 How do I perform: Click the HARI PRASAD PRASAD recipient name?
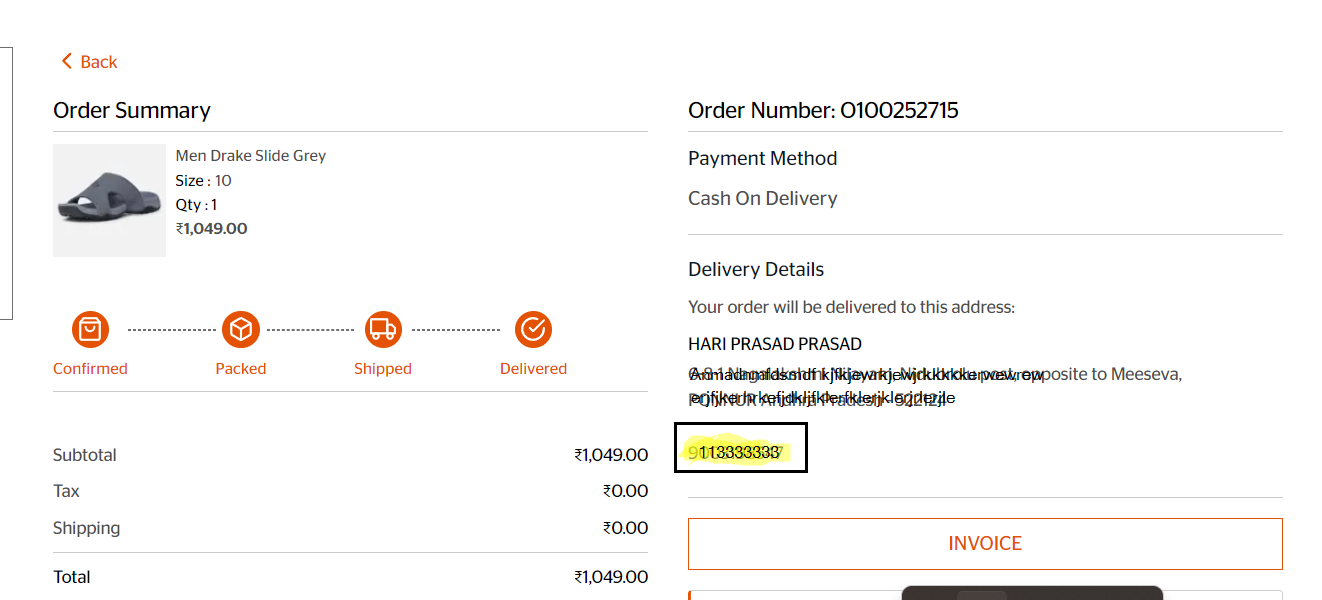(775, 344)
